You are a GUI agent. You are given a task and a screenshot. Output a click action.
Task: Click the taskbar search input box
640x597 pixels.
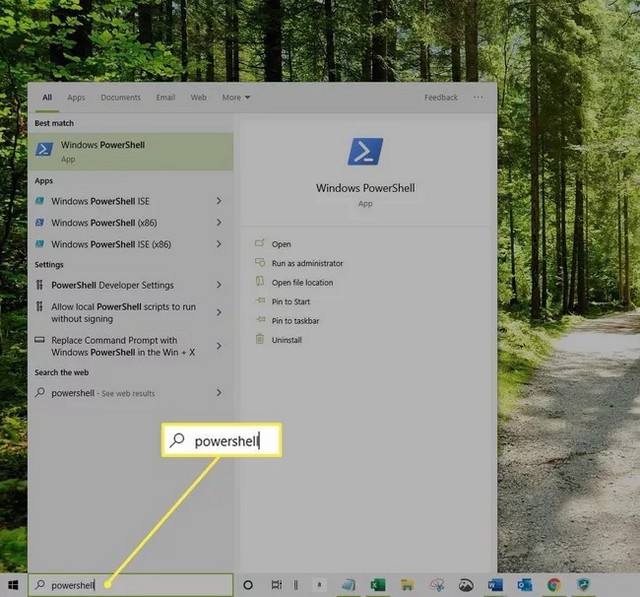(130, 585)
